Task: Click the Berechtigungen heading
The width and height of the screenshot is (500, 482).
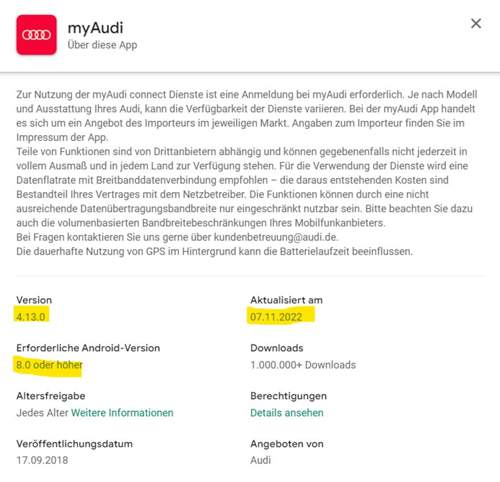Action: pos(288,396)
